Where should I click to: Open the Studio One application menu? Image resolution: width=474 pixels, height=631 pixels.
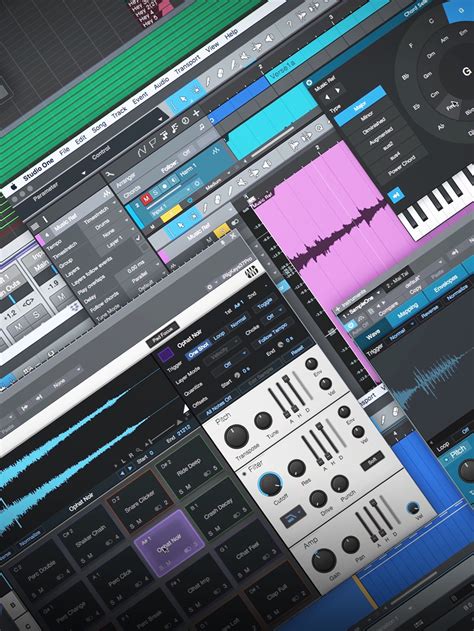[39, 169]
